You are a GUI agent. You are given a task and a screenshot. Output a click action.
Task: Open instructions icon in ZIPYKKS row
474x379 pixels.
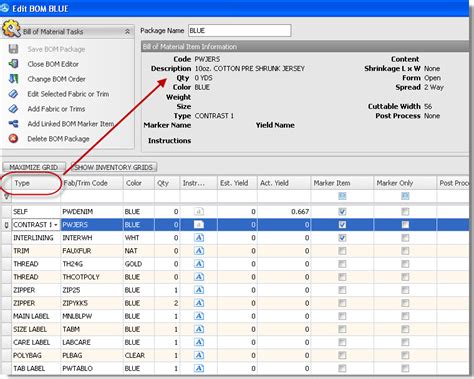pyautogui.click(x=199, y=303)
